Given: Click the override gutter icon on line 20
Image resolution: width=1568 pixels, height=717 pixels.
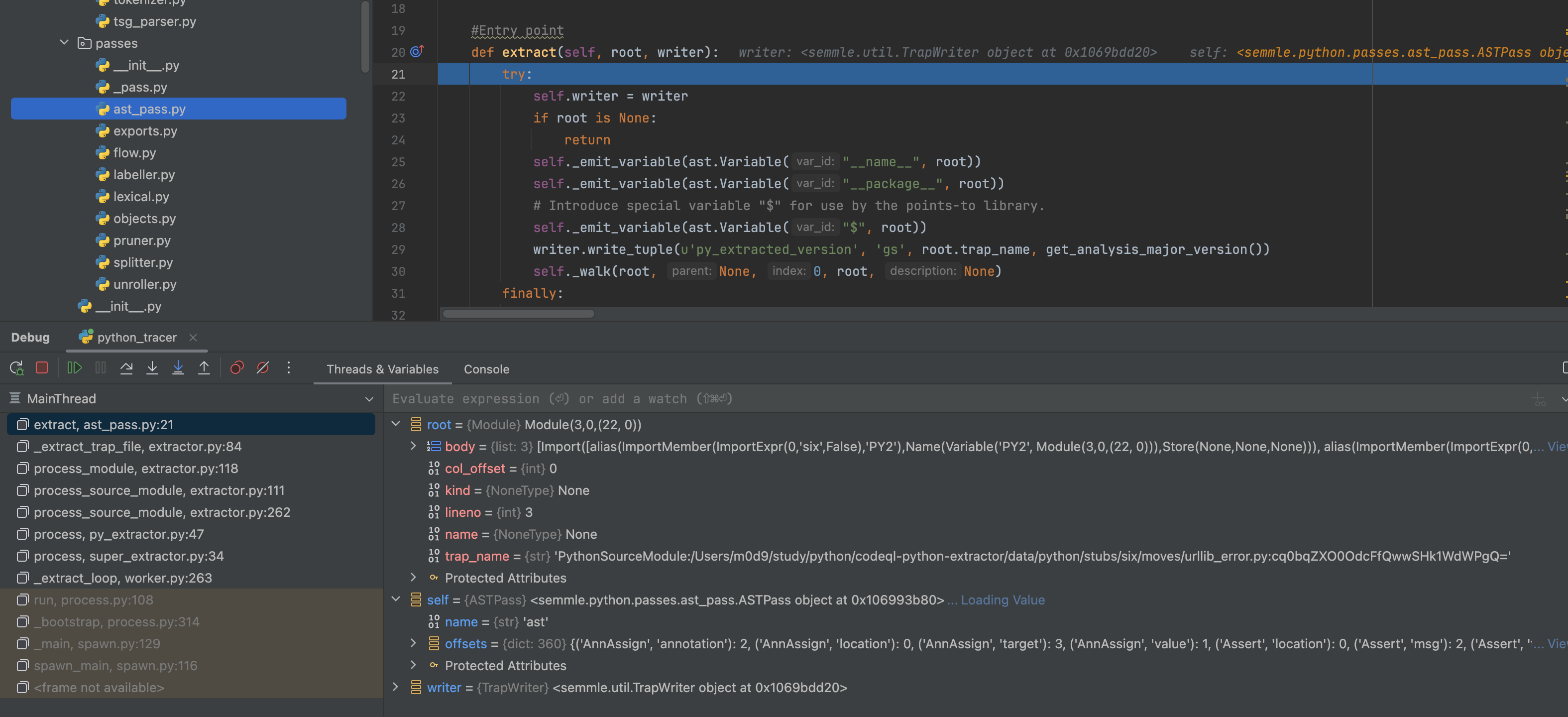Looking at the screenshot, I should pyautogui.click(x=417, y=52).
